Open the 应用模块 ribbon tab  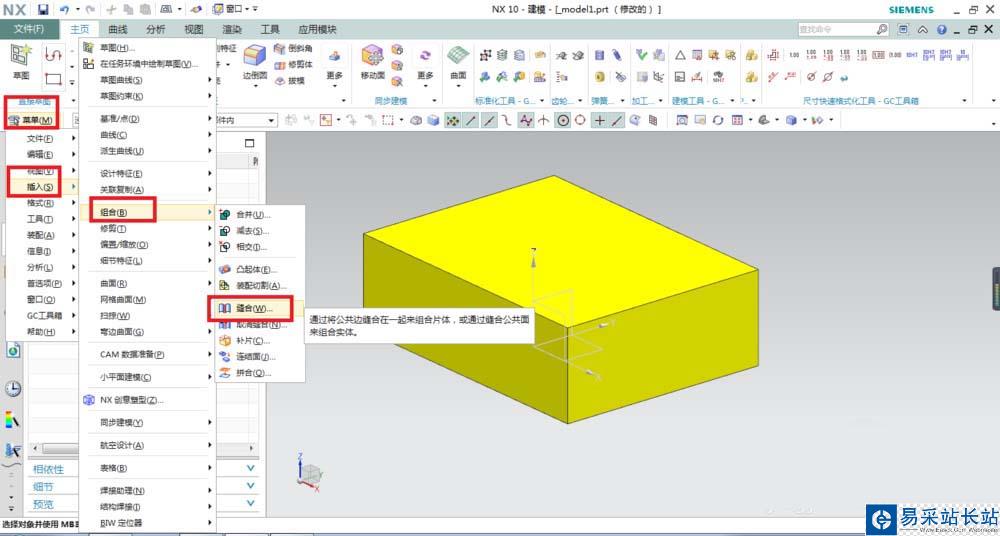tap(317, 29)
